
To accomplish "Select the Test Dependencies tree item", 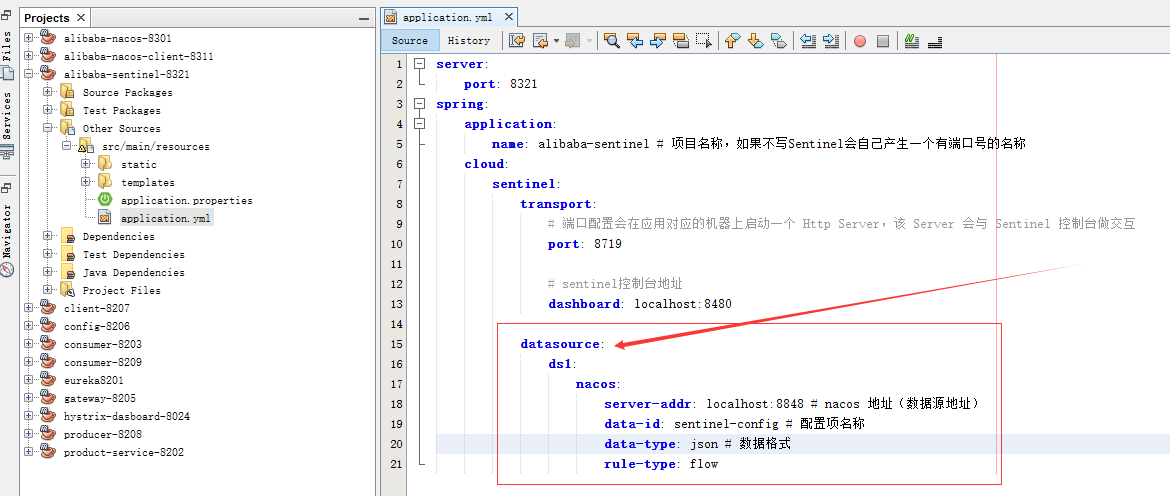I will pyautogui.click(x=134, y=254).
